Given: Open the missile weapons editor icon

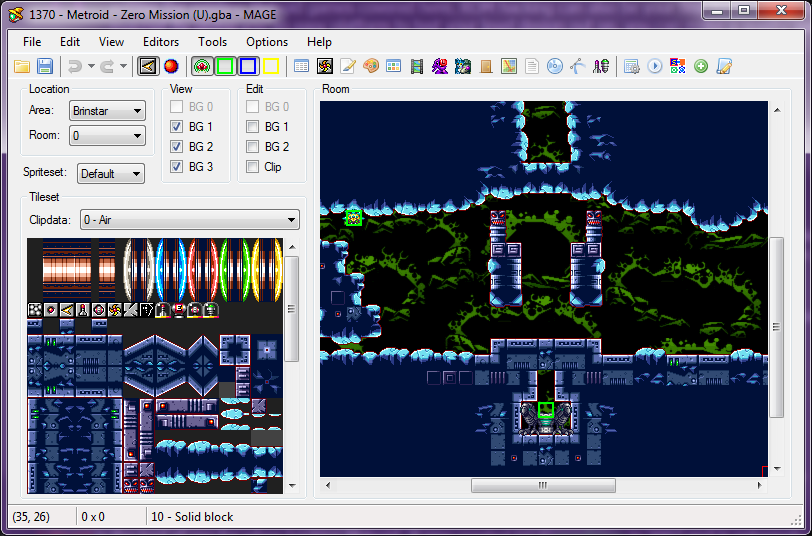Looking at the screenshot, I should 601,66.
